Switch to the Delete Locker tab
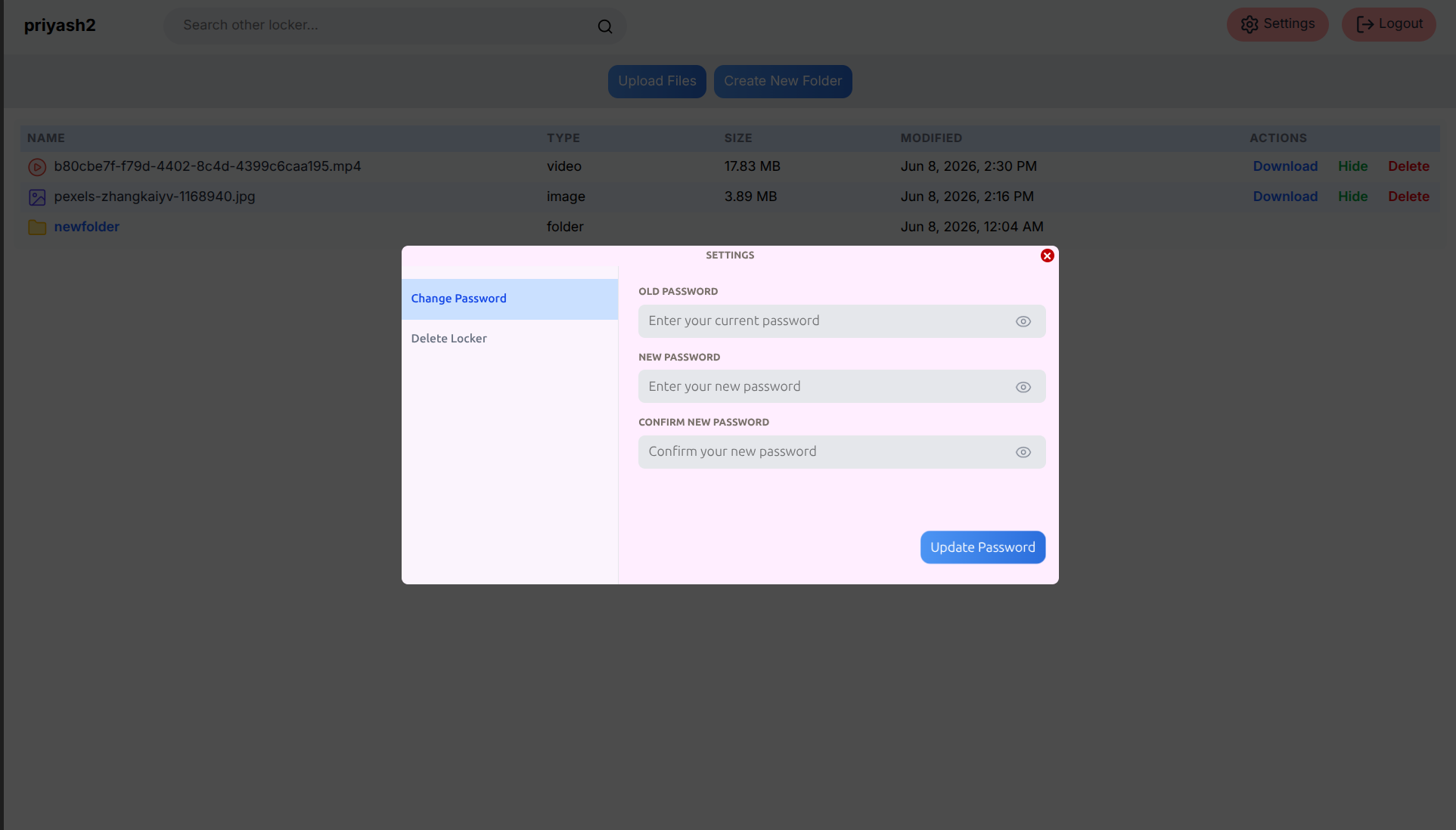The width and height of the screenshot is (1456, 830). tap(510, 339)
